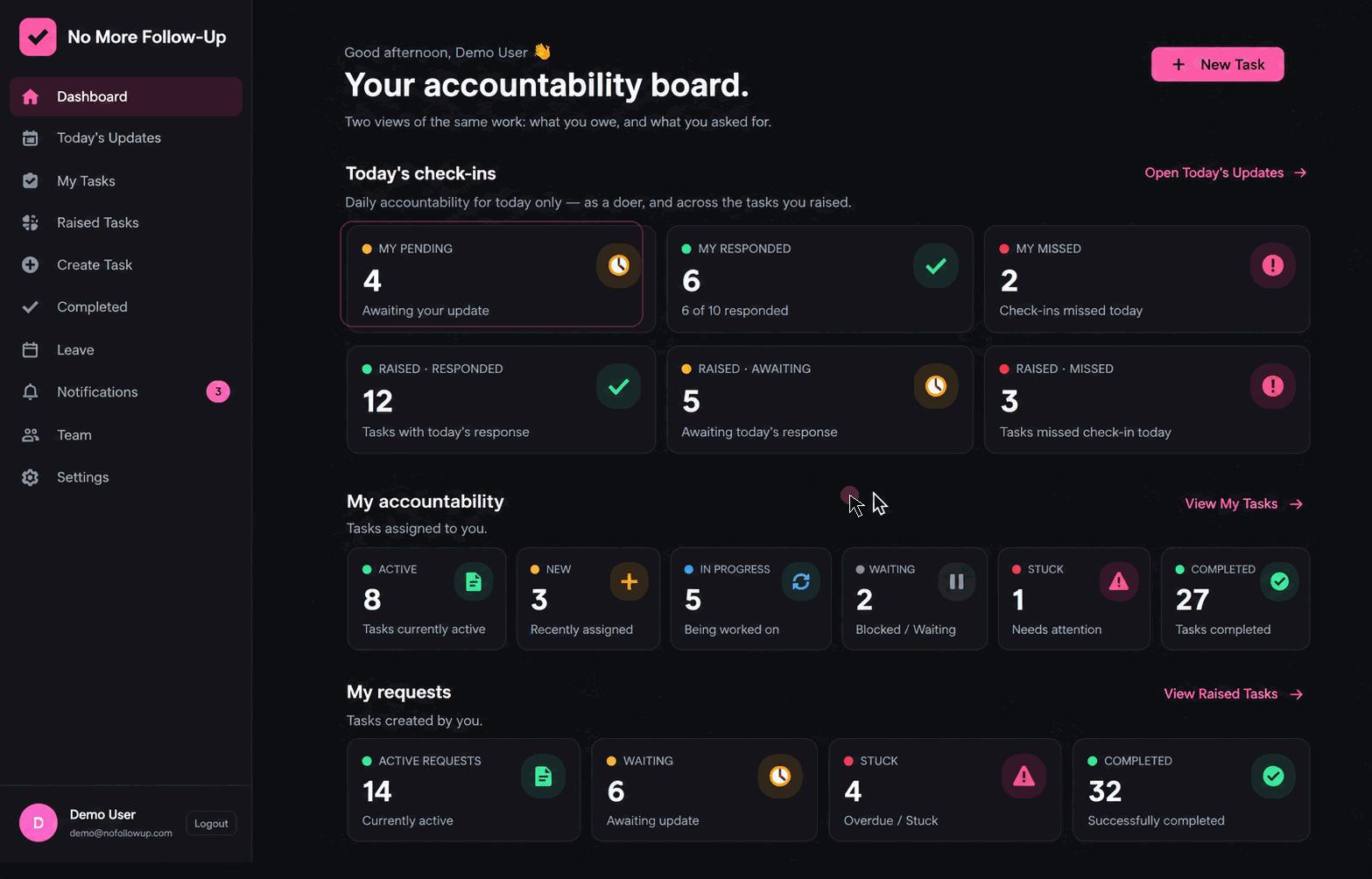The image size is (1372, 879).
Task: Click the pause icon on Waiting card
Action: pyautogui.click(x=957, y=582)
